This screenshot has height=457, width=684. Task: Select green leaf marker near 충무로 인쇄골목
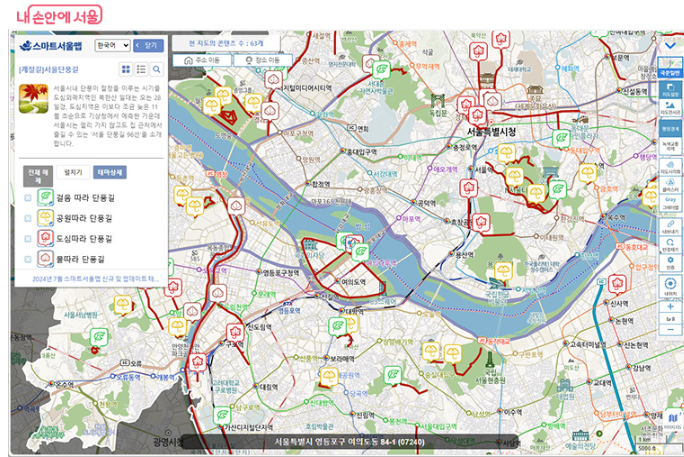point(561,139)
